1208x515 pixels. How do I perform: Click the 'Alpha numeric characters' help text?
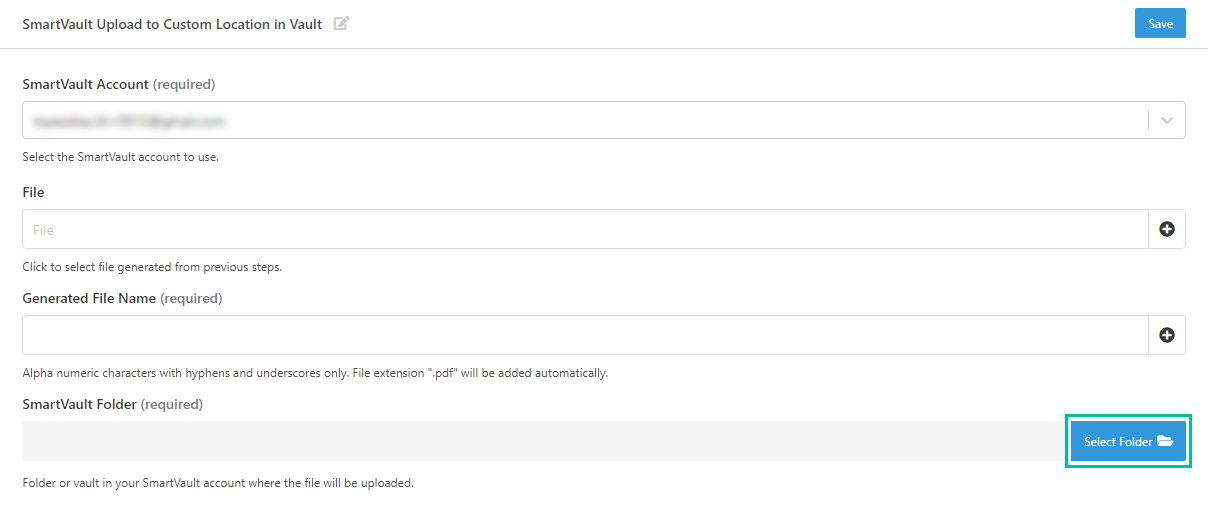click(314, 373)
